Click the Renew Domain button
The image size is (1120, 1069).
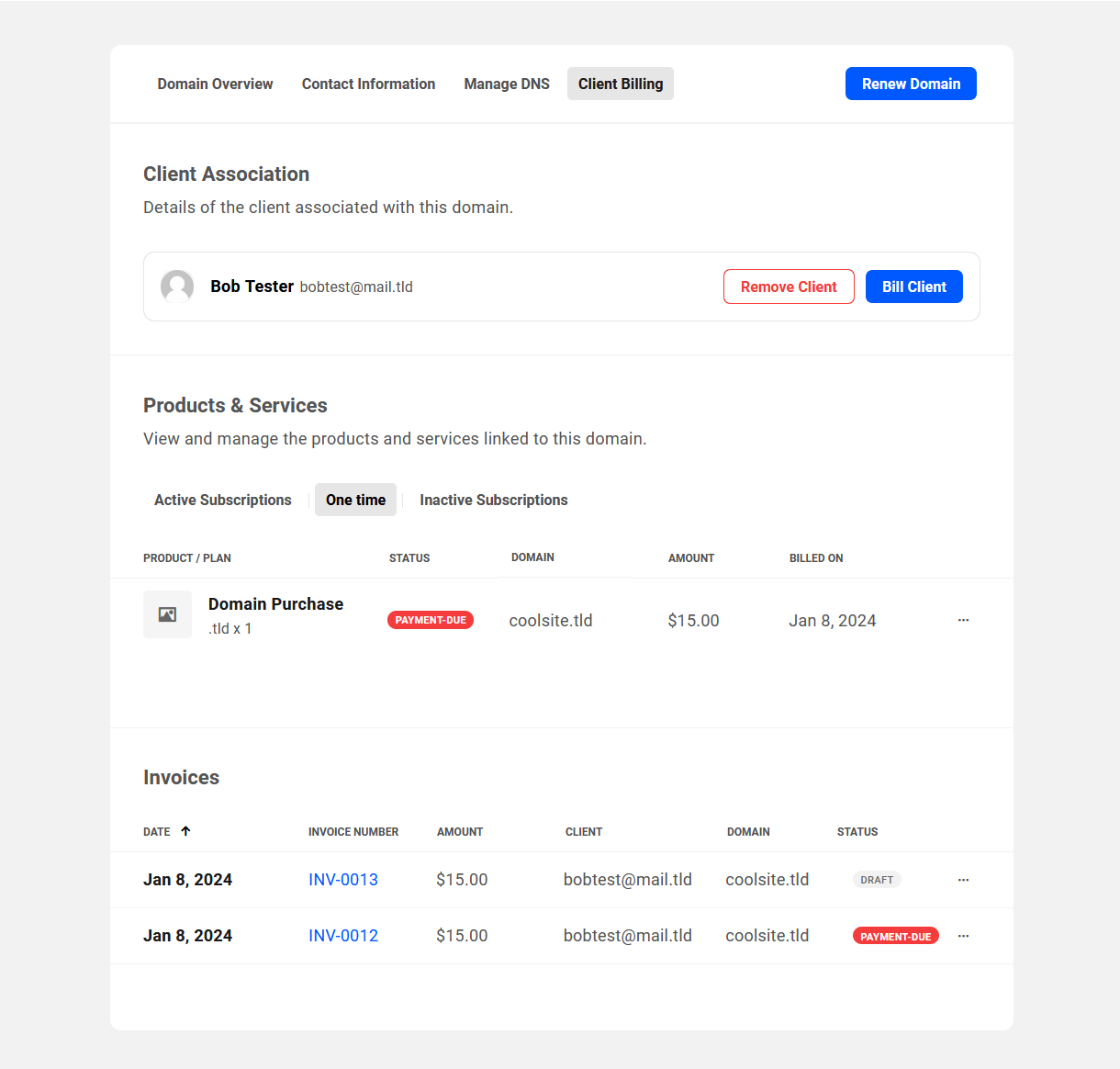point(911,84)
